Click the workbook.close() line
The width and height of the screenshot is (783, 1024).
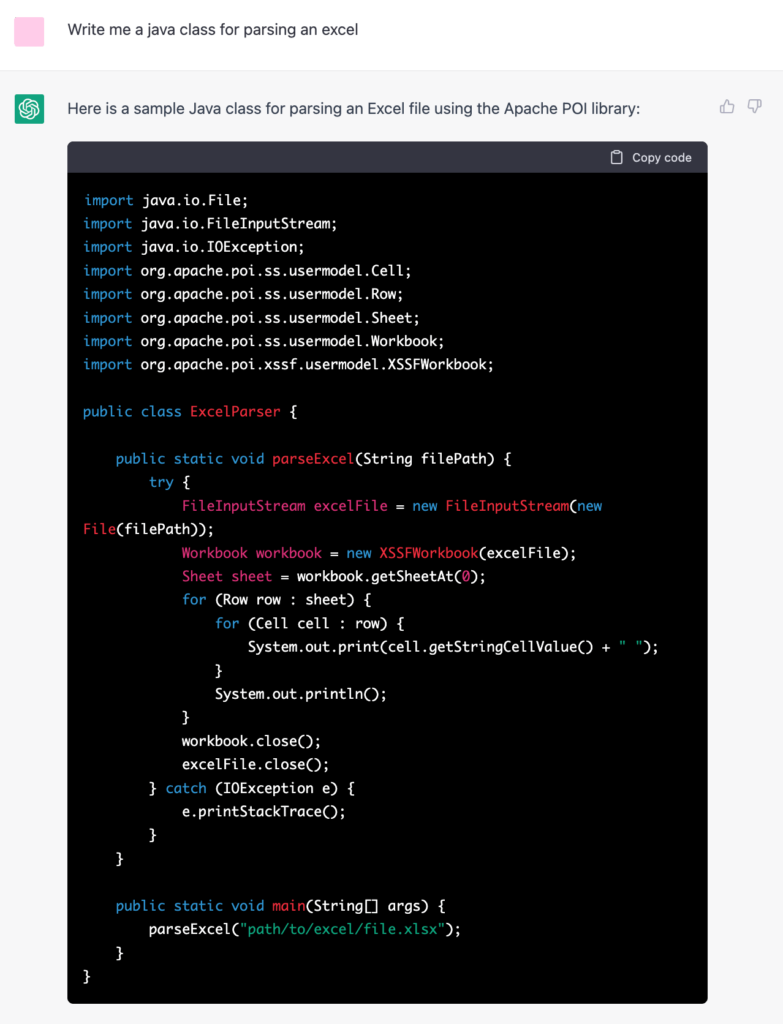coord(251,741)
